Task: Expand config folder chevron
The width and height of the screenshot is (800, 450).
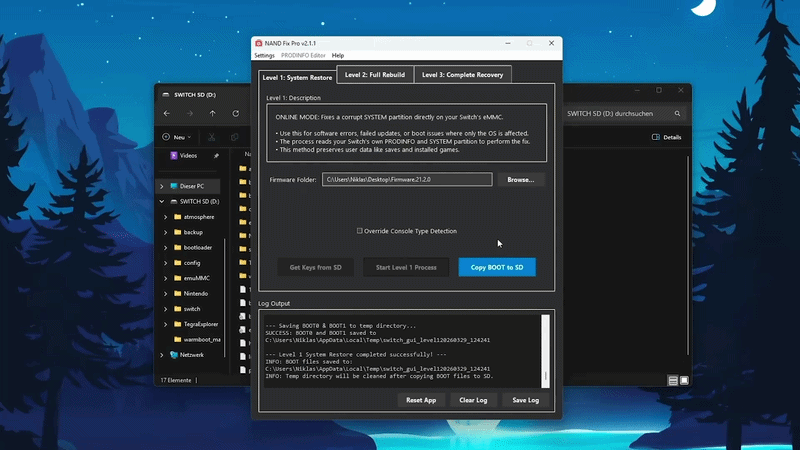Action: [x=165, y=263]
